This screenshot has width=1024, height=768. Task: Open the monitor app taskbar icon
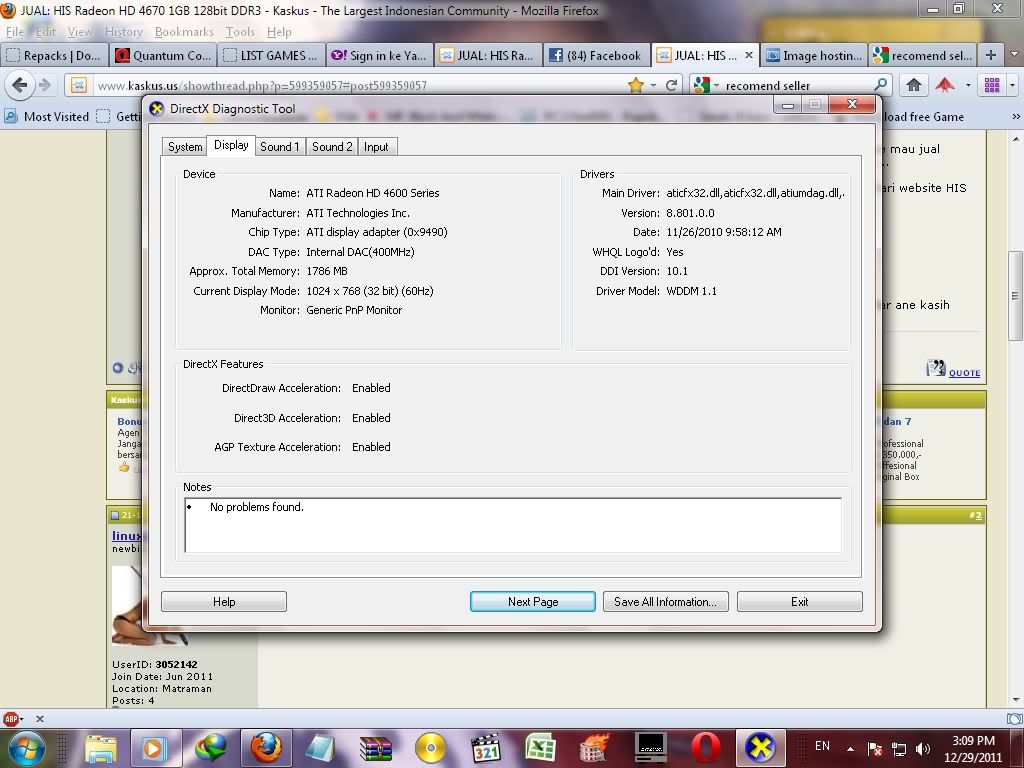click(x=650, y=748)
